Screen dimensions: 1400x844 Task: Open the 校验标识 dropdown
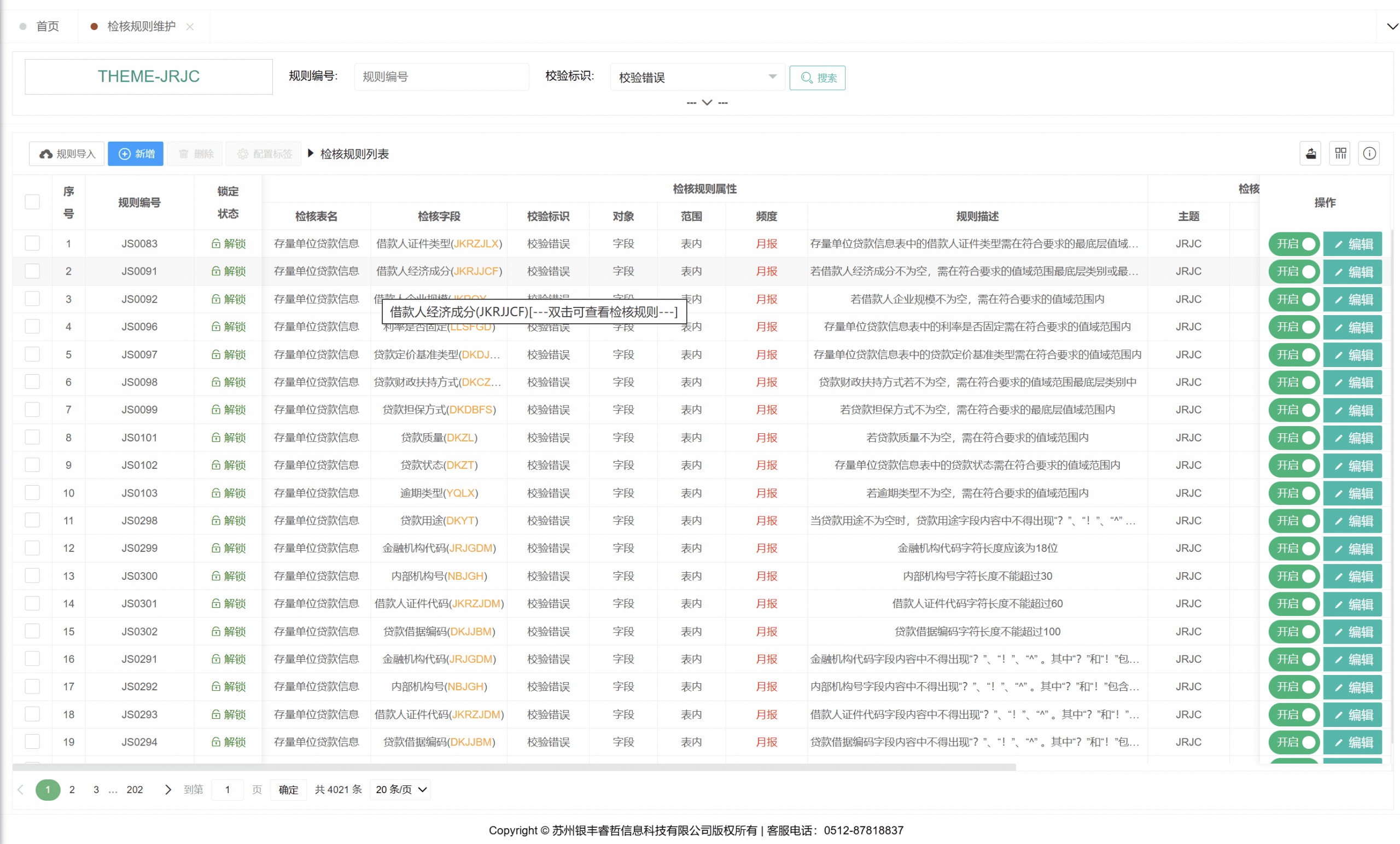click(697, 77)
